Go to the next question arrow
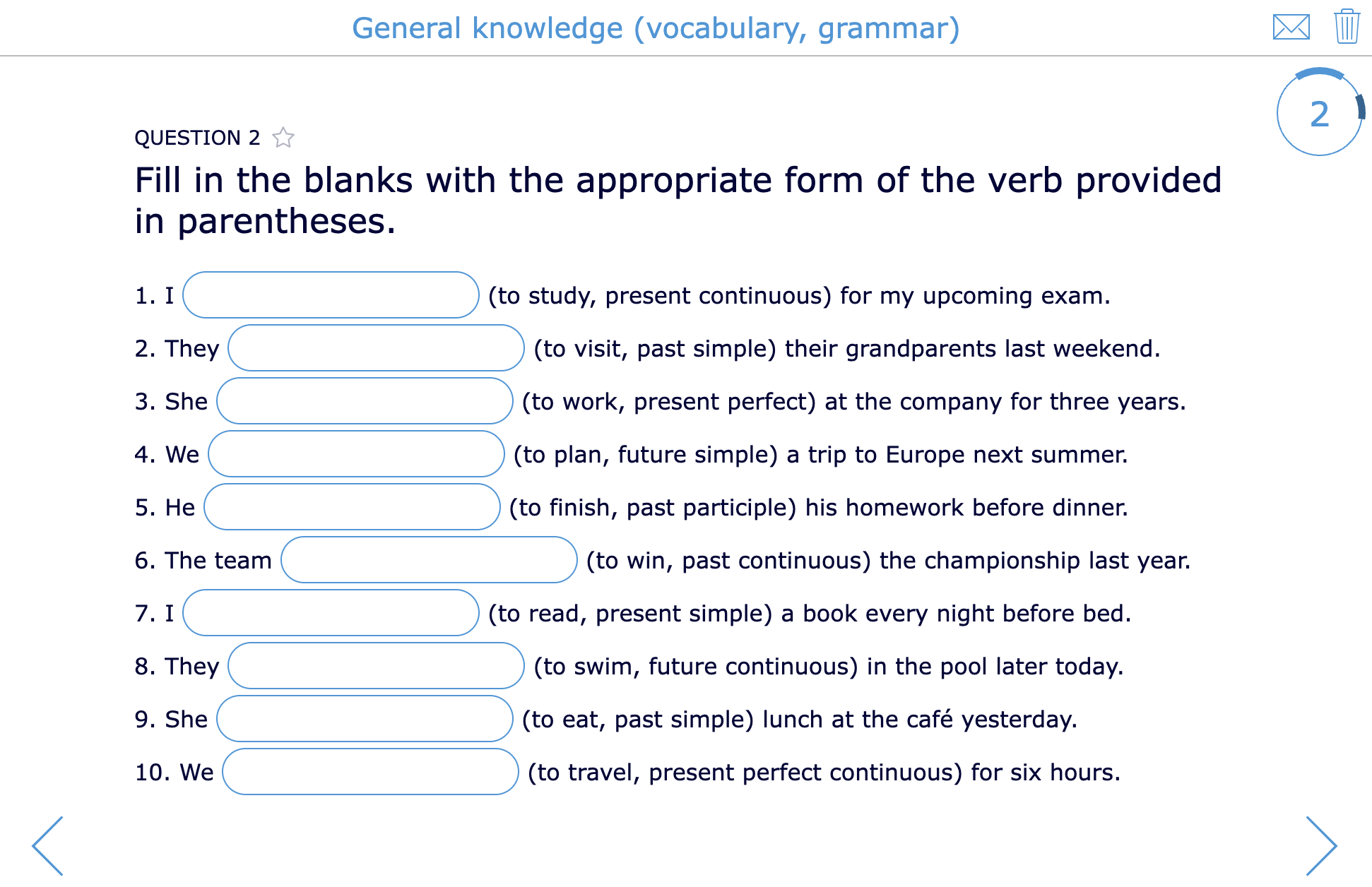This screenshot has width=1372, height=887. [x=1320, y=845]
